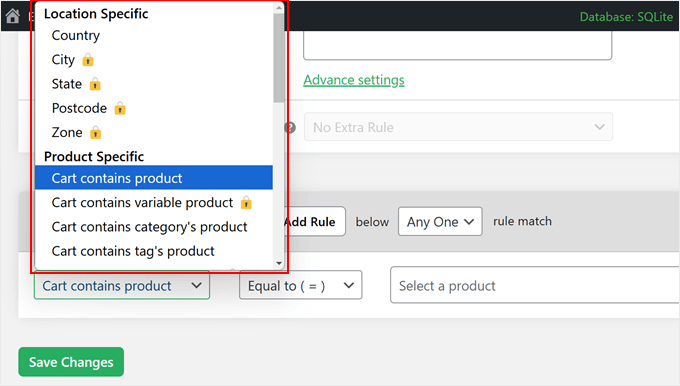Open Equal to ( = ) operator dropdown
Image resolution: width=680 pixels, height=386 pixels.
point(301,285)
